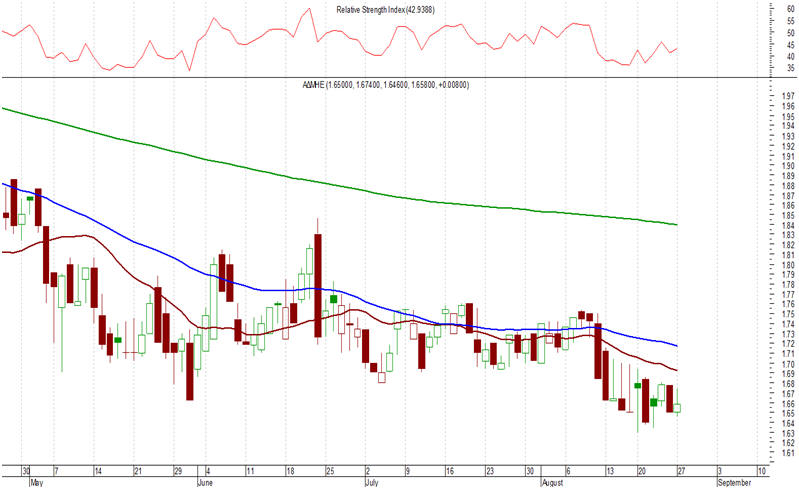This screenshot has height=489, width=799.
Task: Click the Relative Strength Index (42.9388) title
Action: (385, 10)
